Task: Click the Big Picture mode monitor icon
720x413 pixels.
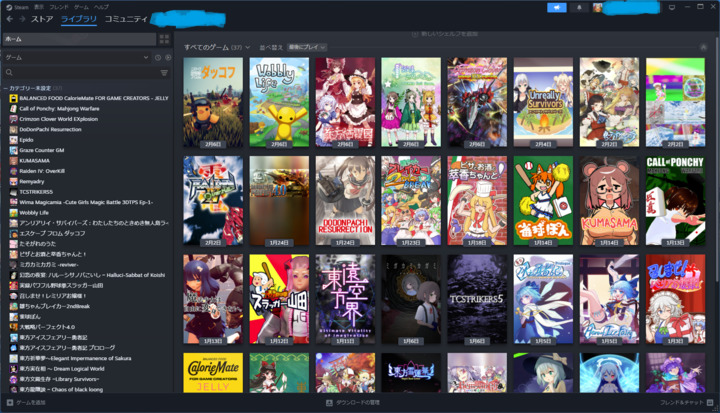Action: (672, 7)
